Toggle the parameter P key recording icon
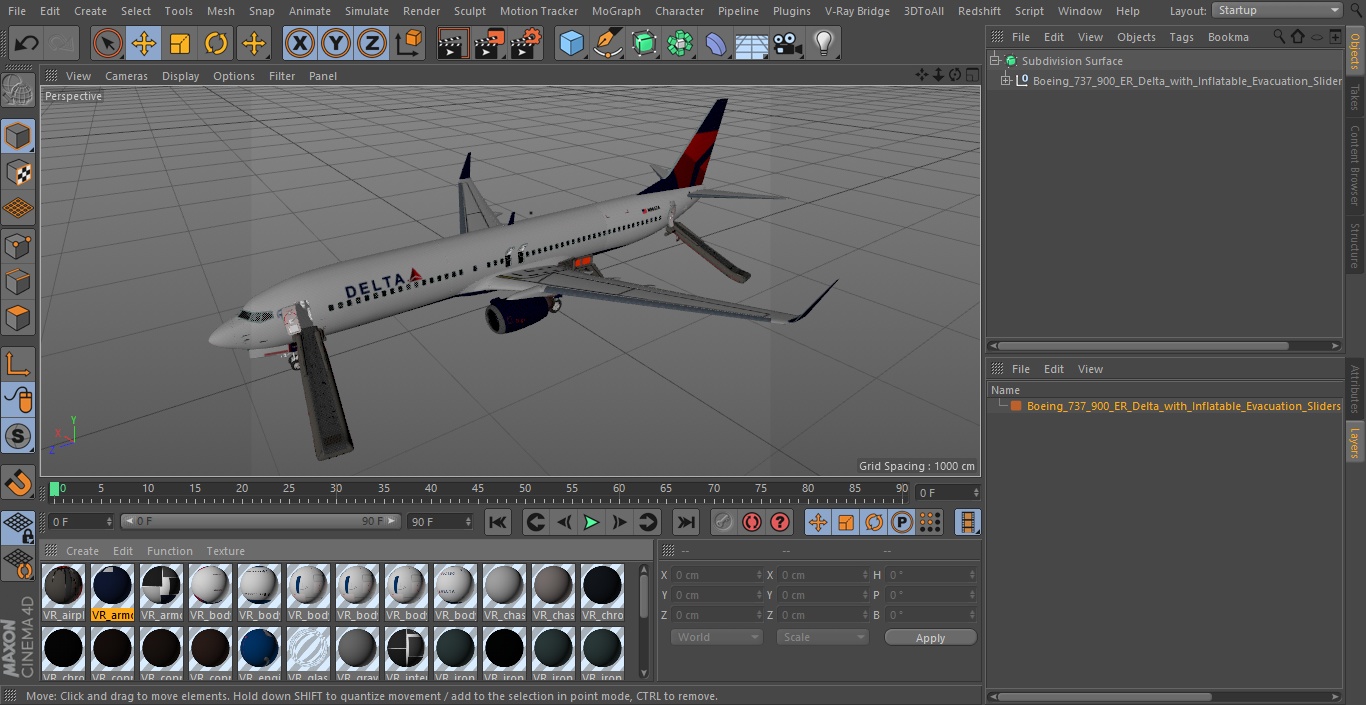The height and width of the screenshot is (705, 1366). tap(902, 522)
